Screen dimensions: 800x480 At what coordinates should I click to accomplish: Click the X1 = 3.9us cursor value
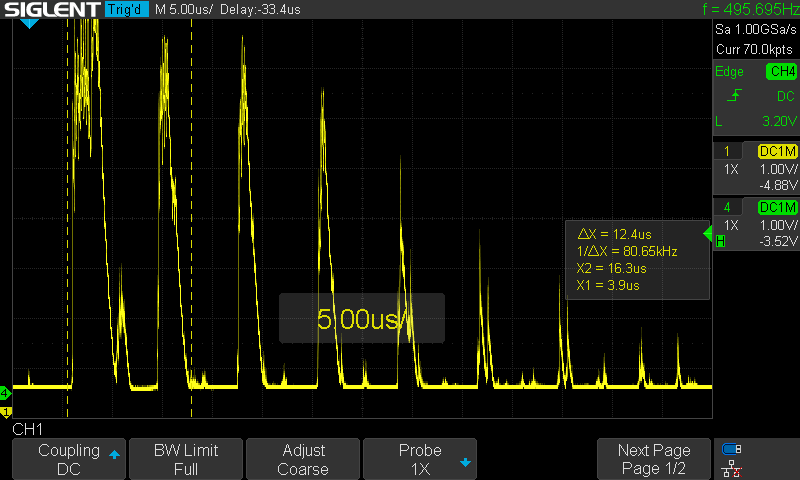click(608, 285)
